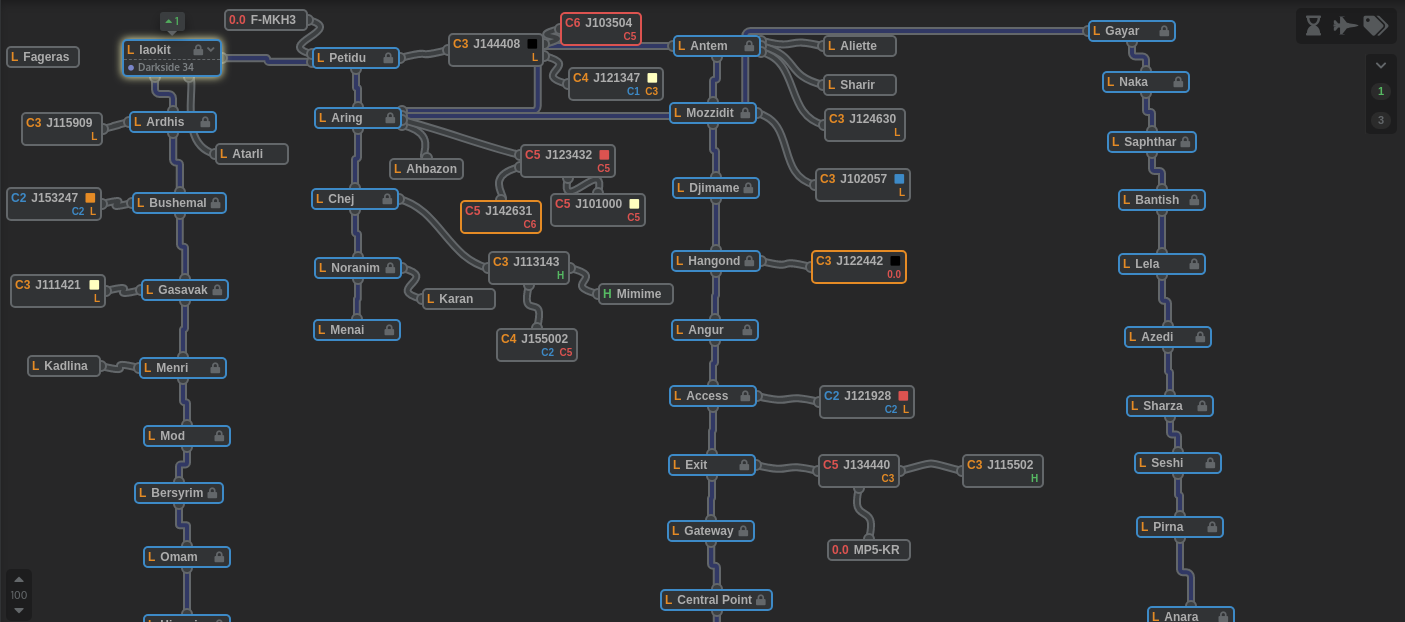Click the lock icon on Seshi

click(1210, 463)
